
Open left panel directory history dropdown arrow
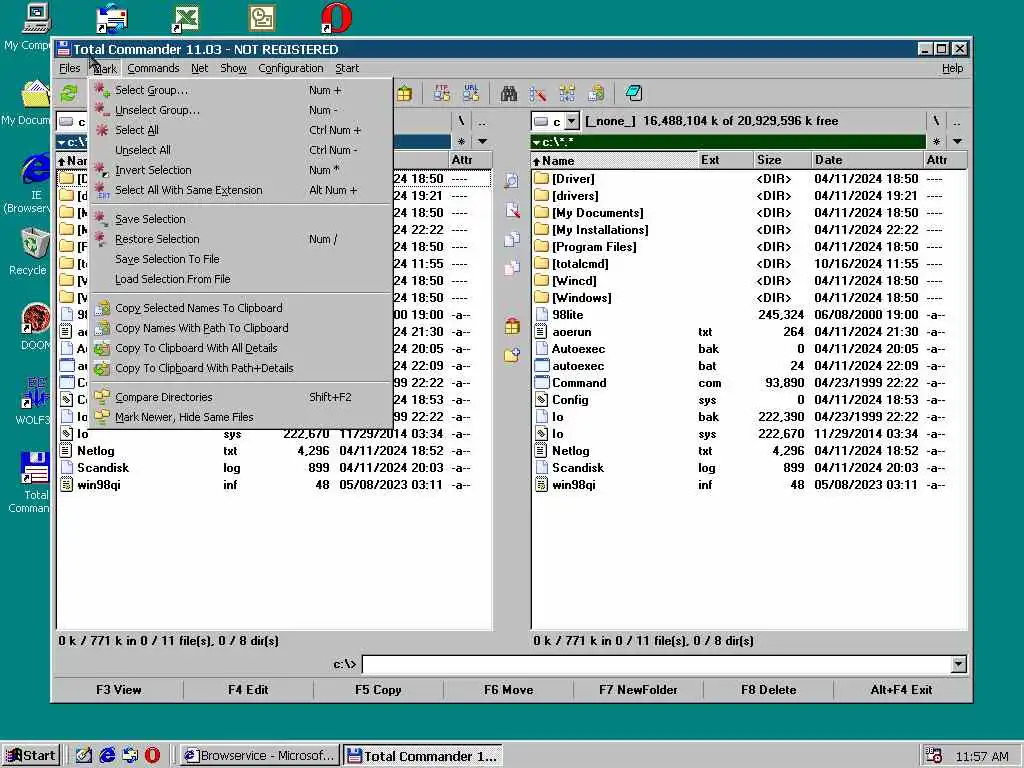(482, 142)
